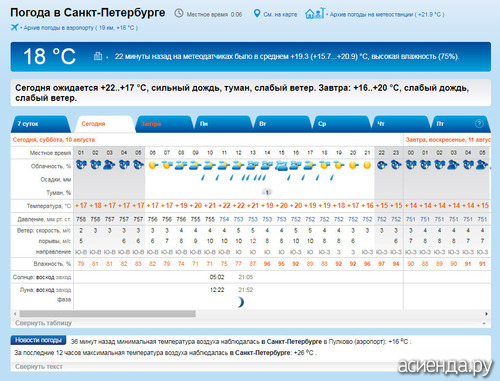The image size is (500, 381).
Task: Open the help question mark icon on the tab bar
Action: point(479,124)
